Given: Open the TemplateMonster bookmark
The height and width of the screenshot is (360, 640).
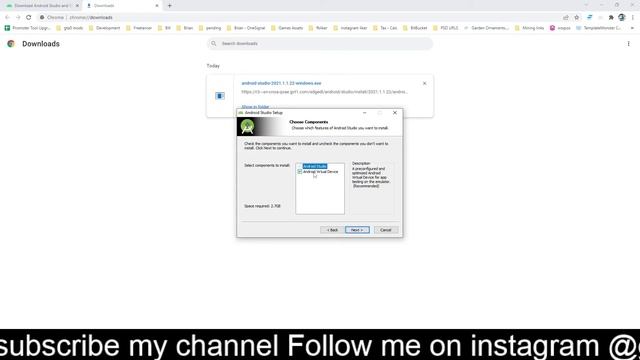Looking at the screenshot, I should (x=598, y=28).
